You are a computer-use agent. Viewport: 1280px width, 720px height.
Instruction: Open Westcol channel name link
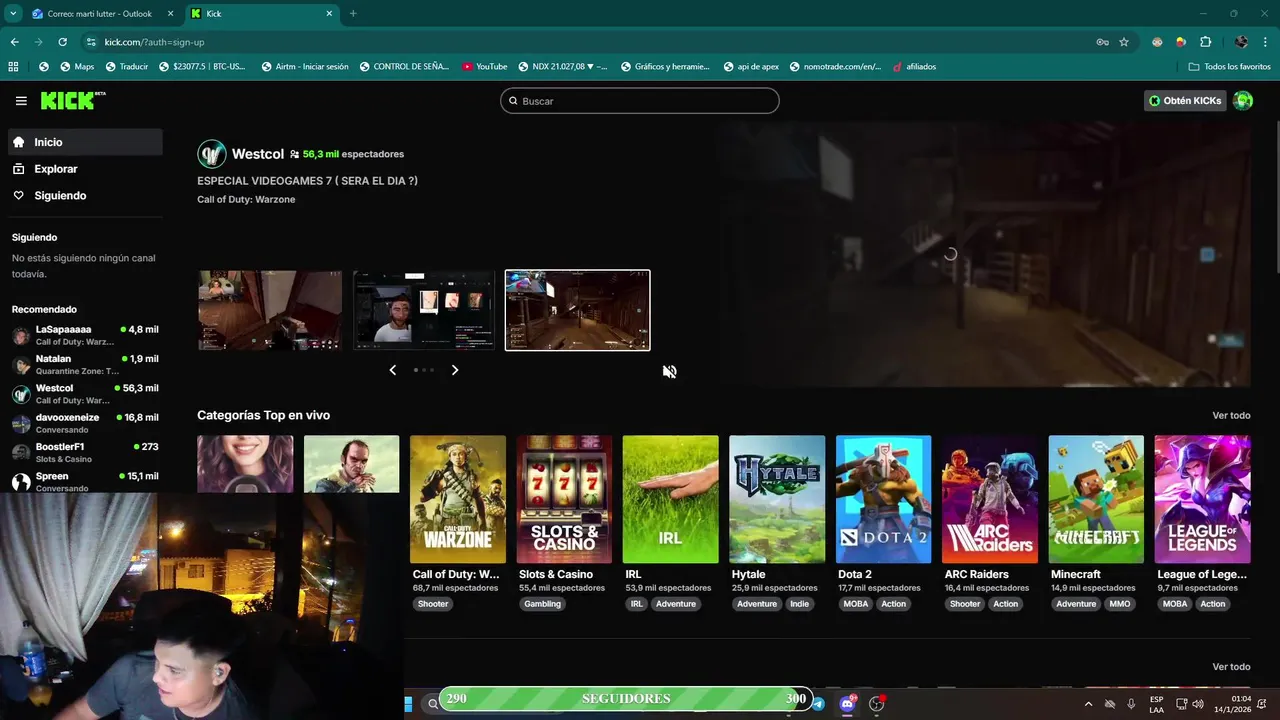pyautogui.click(x=258, y=154)
